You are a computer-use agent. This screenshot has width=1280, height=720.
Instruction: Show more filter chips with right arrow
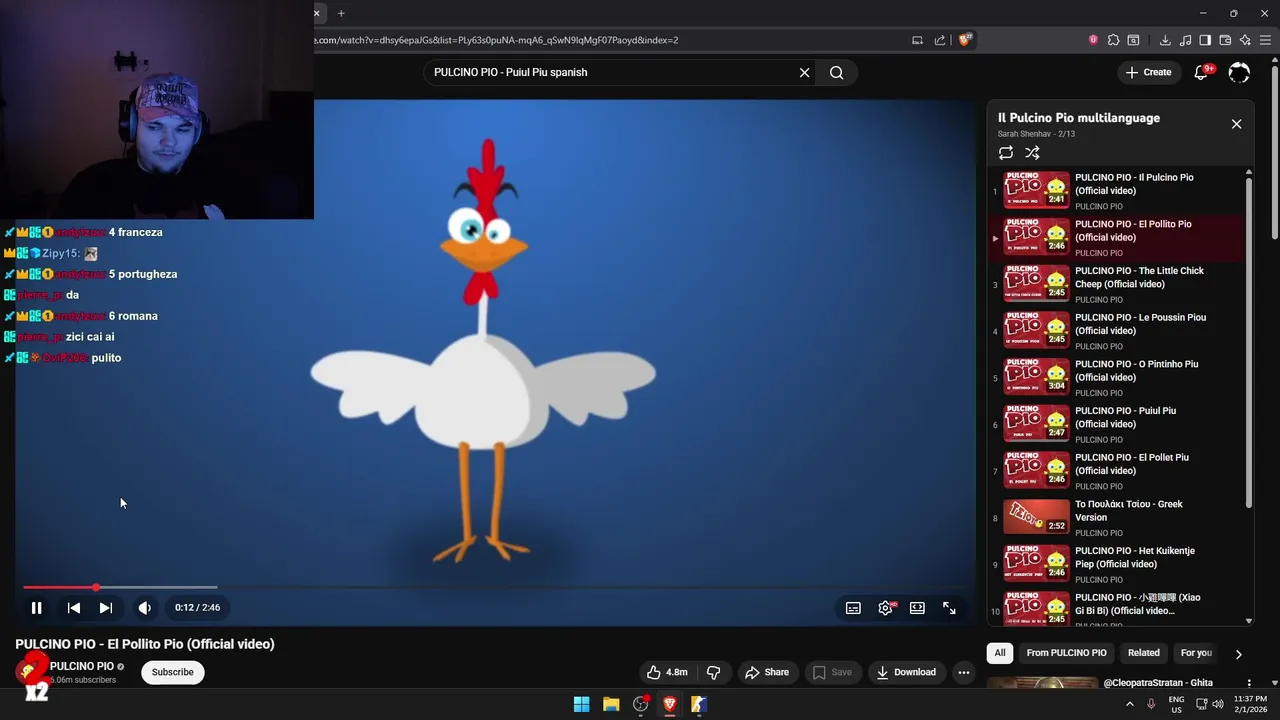1238,654
